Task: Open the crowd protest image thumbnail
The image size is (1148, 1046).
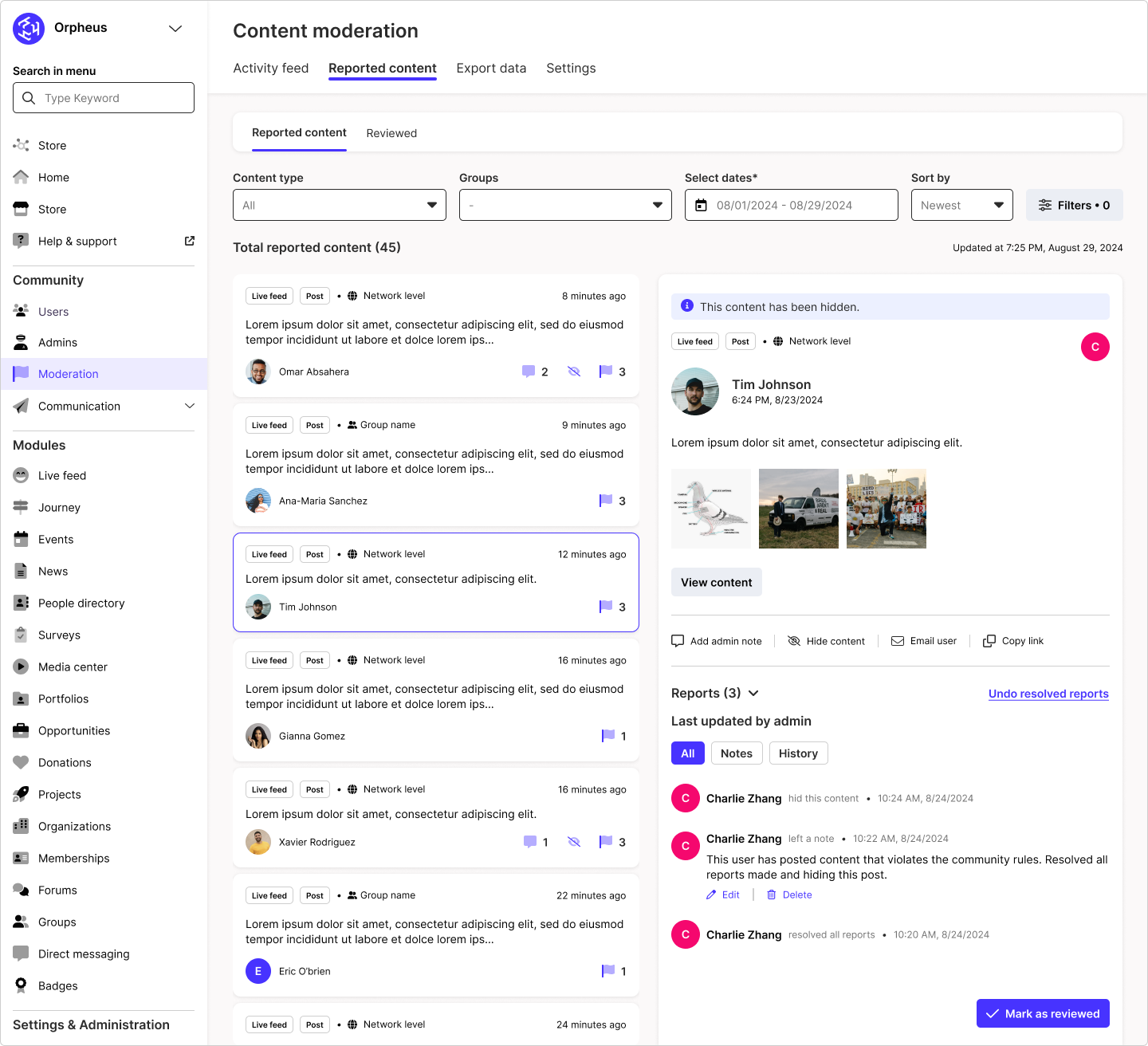Action: pos(887,509)
